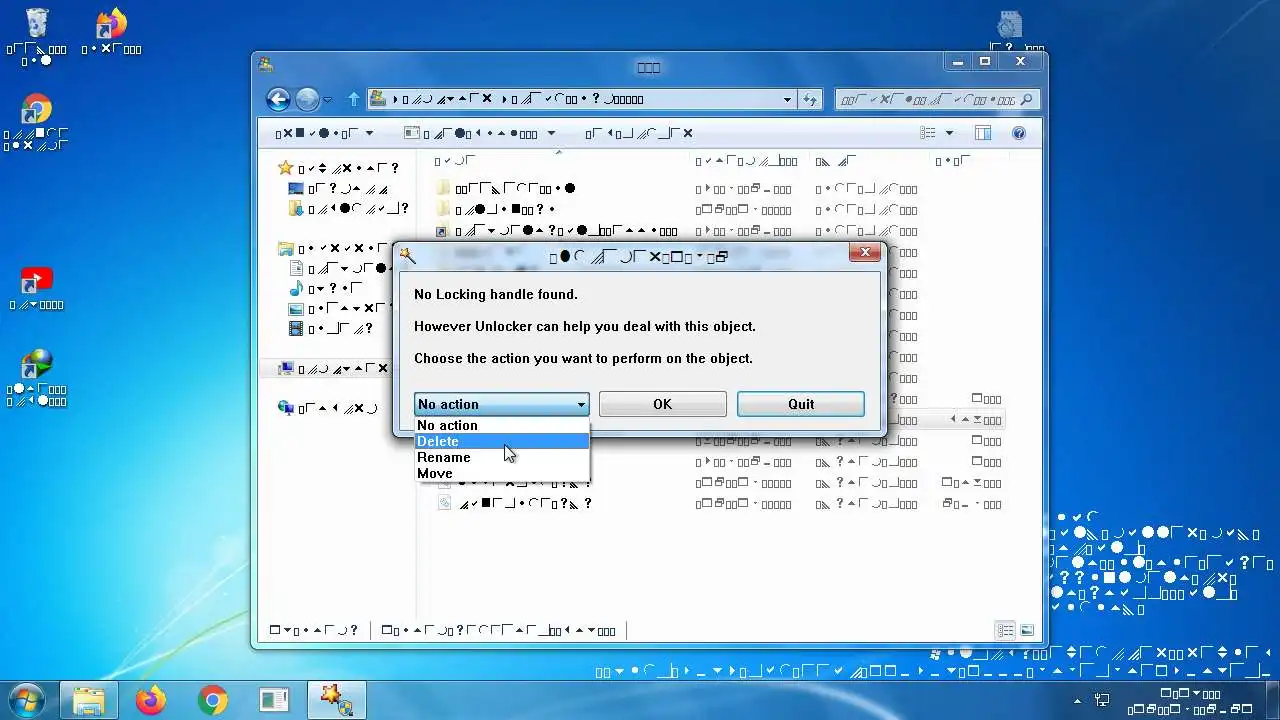
Task: Click the green window app on taskbar
Action: (x=274, y=701)
